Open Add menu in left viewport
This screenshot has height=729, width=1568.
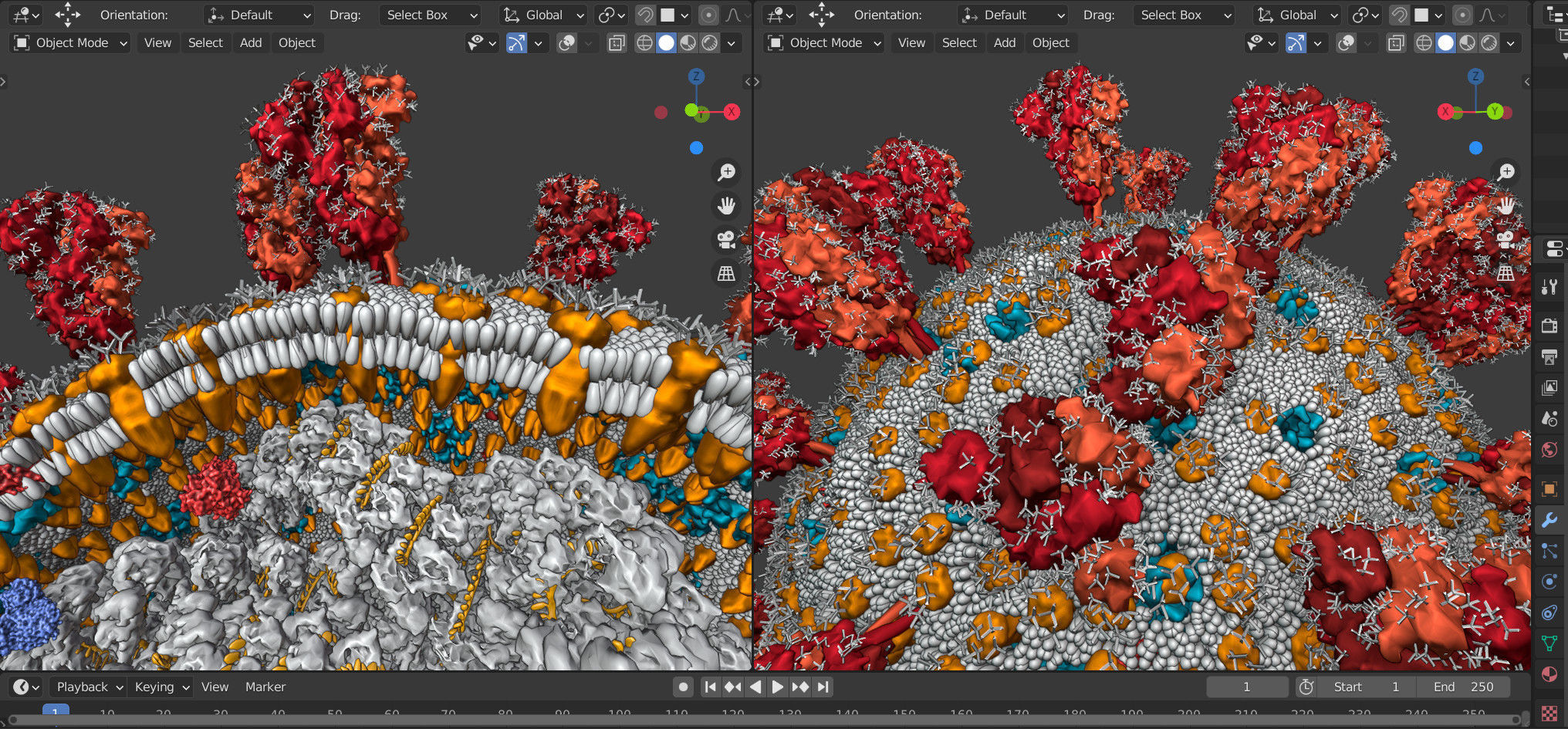[251, 43]
